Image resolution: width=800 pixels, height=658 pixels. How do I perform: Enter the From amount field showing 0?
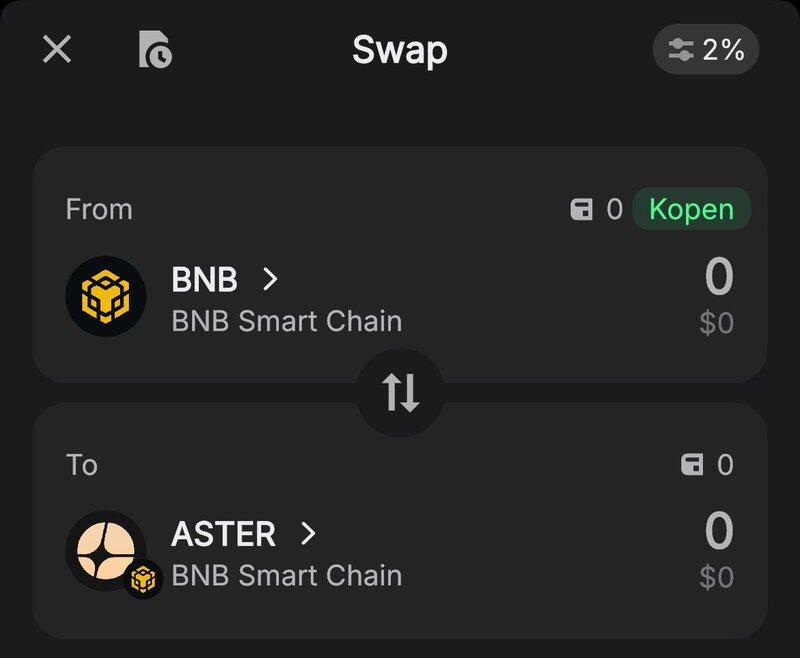click(718, 278)
